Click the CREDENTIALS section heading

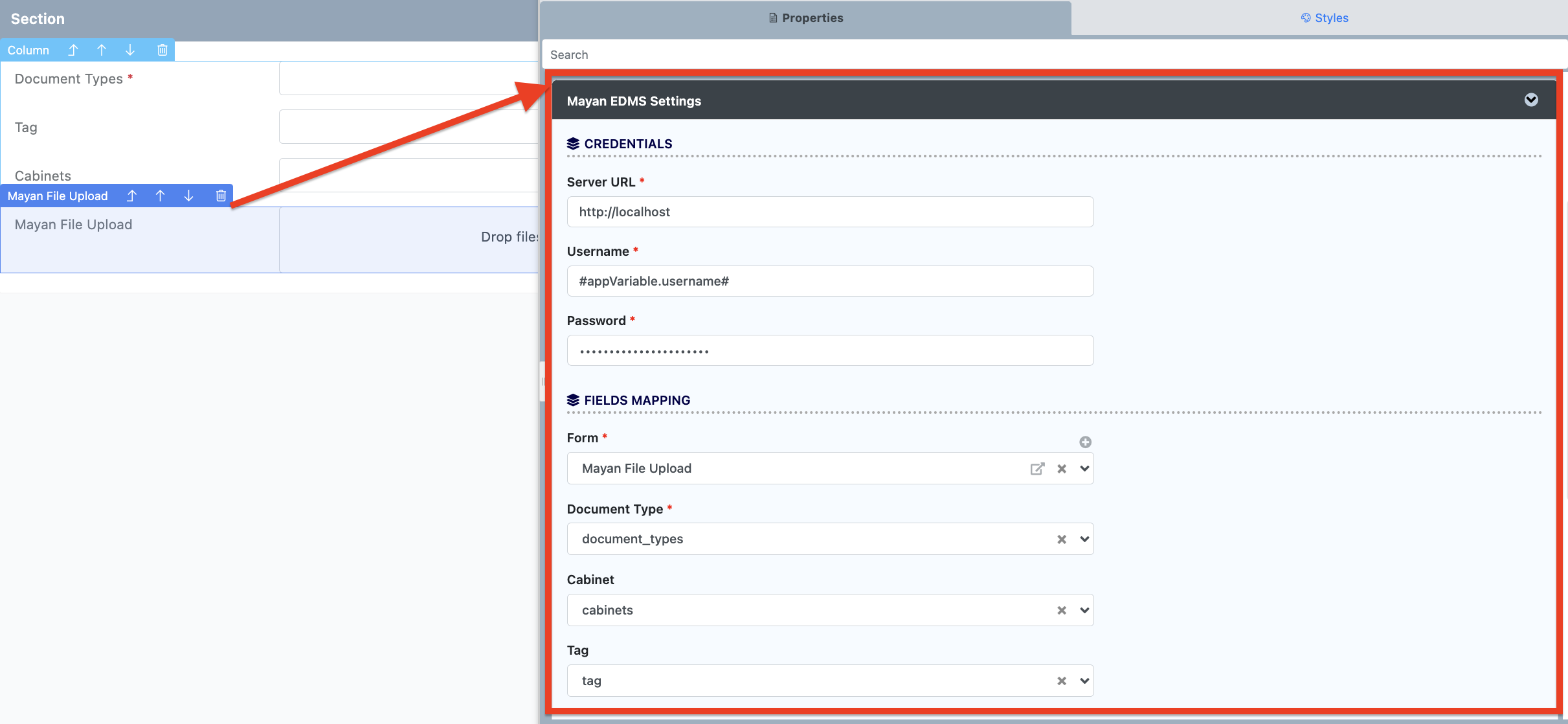628,144
